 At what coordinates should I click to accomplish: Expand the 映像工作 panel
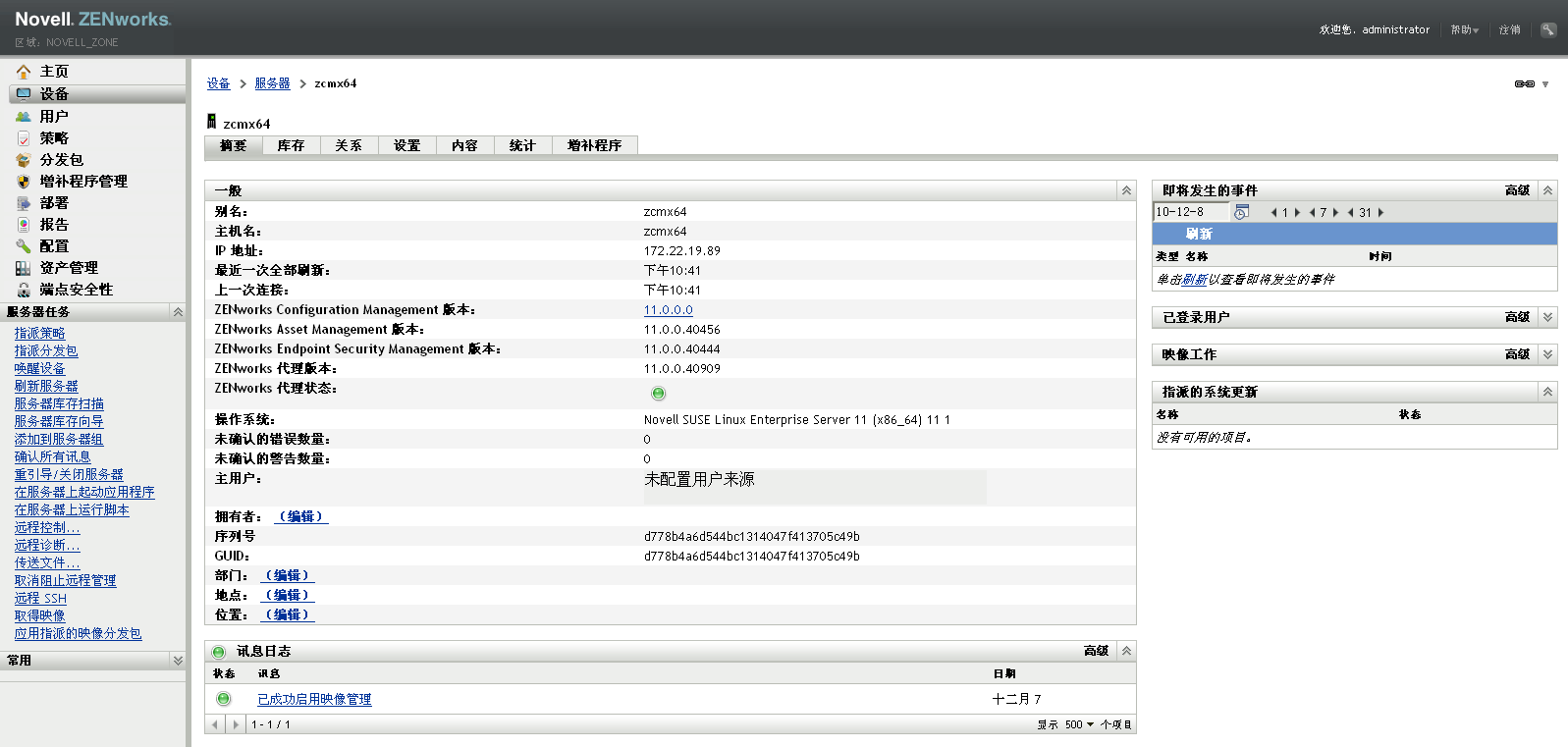tap(1547, 354)
